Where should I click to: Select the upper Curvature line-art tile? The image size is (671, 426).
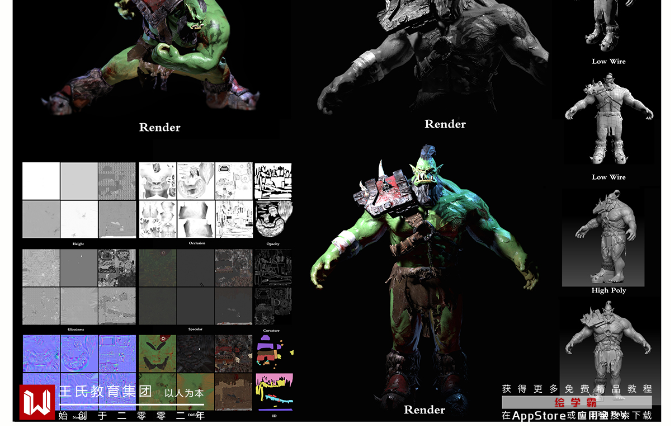tap(273, 268)
